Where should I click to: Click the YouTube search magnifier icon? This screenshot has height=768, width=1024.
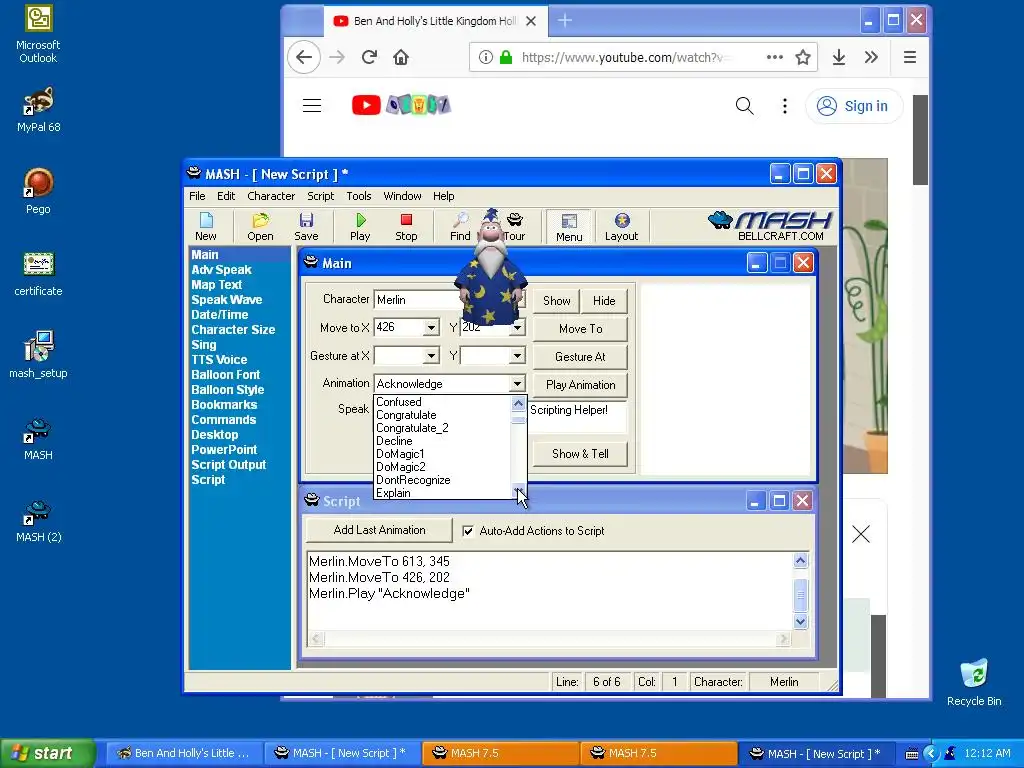click(x=744, y=106)
